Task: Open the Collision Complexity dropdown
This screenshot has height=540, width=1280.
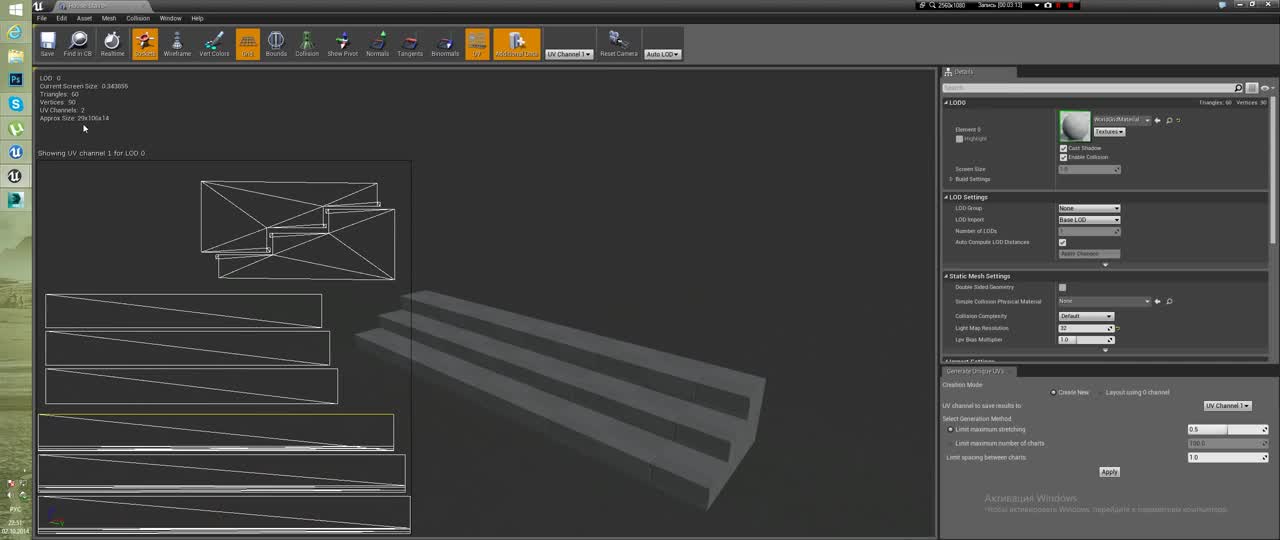Action: click(1086, 316)
